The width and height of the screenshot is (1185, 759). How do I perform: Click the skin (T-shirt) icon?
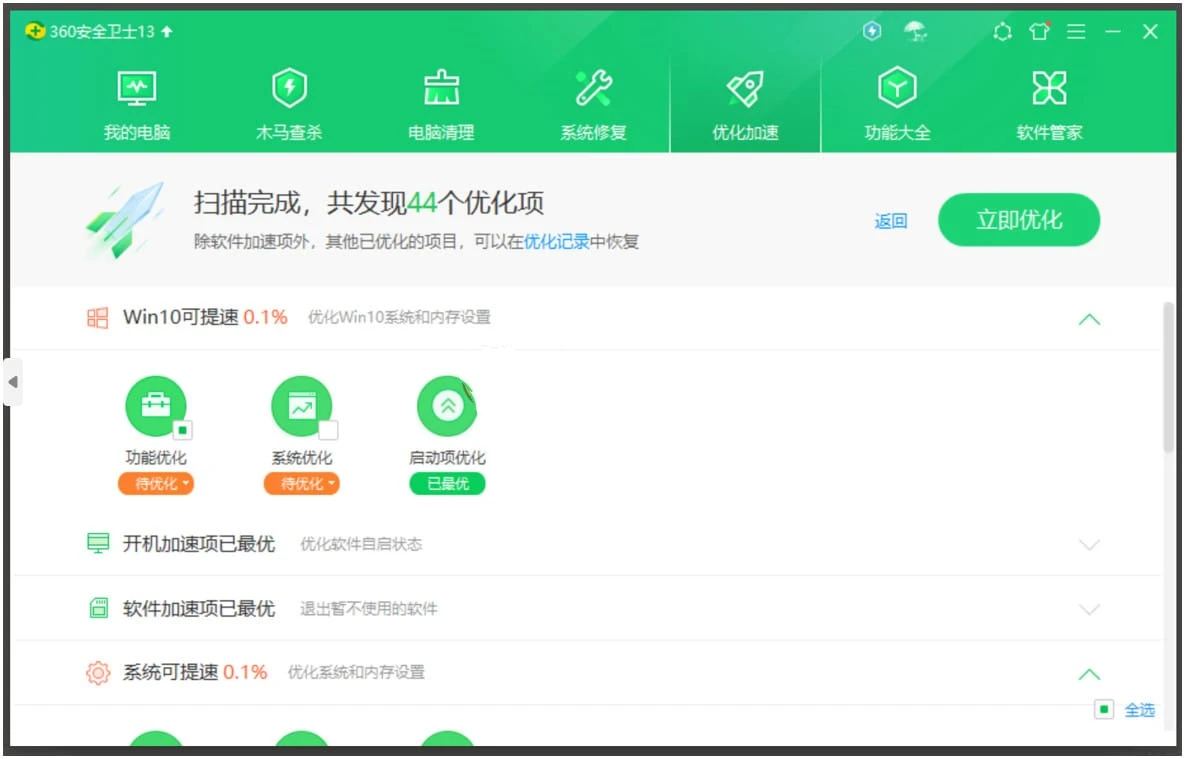(1039, 32)
